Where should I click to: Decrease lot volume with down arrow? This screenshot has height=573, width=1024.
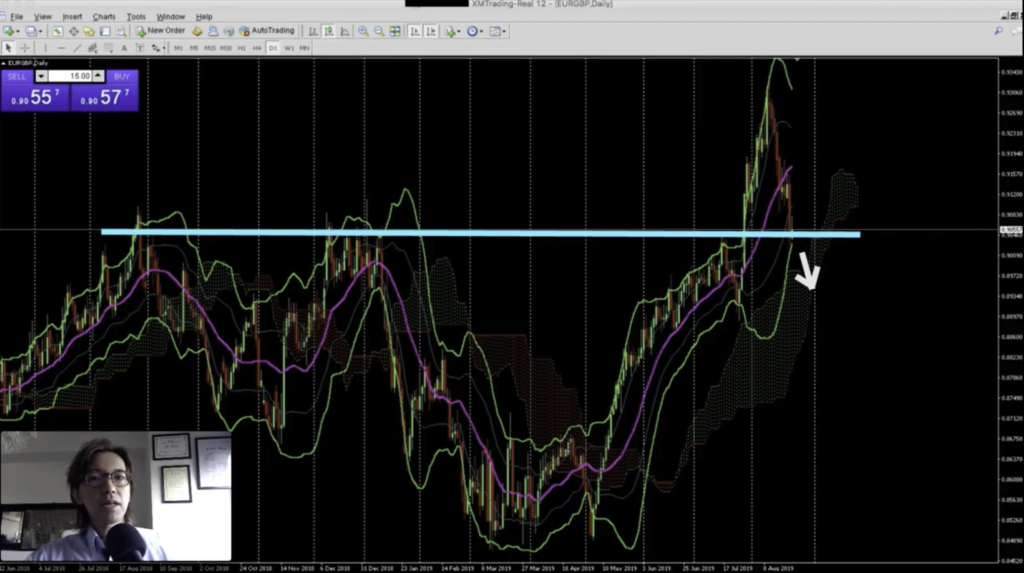(x=41, y=76)
